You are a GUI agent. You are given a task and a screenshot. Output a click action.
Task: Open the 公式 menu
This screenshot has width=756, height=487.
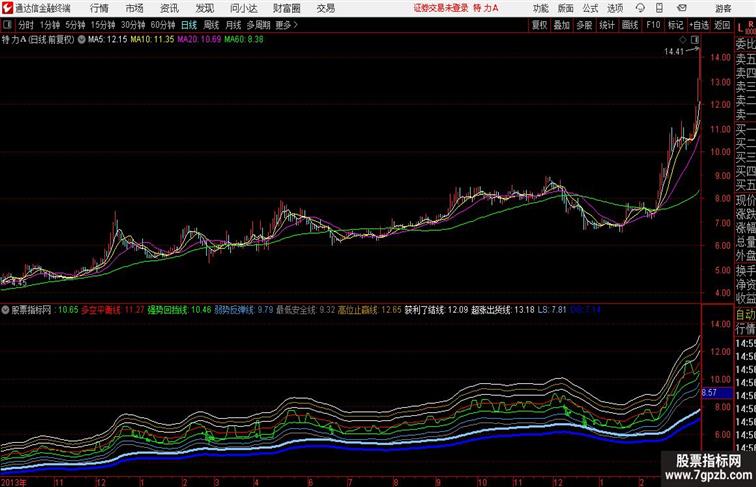(590, 8)
